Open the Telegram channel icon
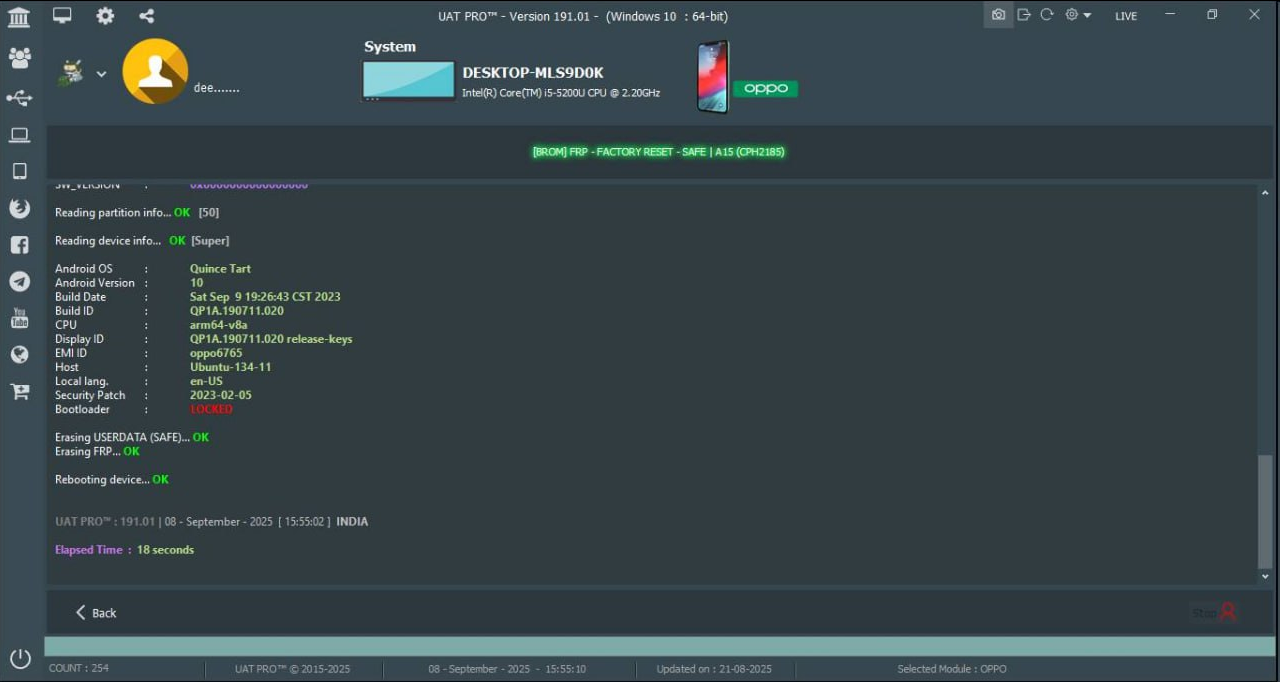Viewport: 1280px width, 682px height. (x=19, y=282)
